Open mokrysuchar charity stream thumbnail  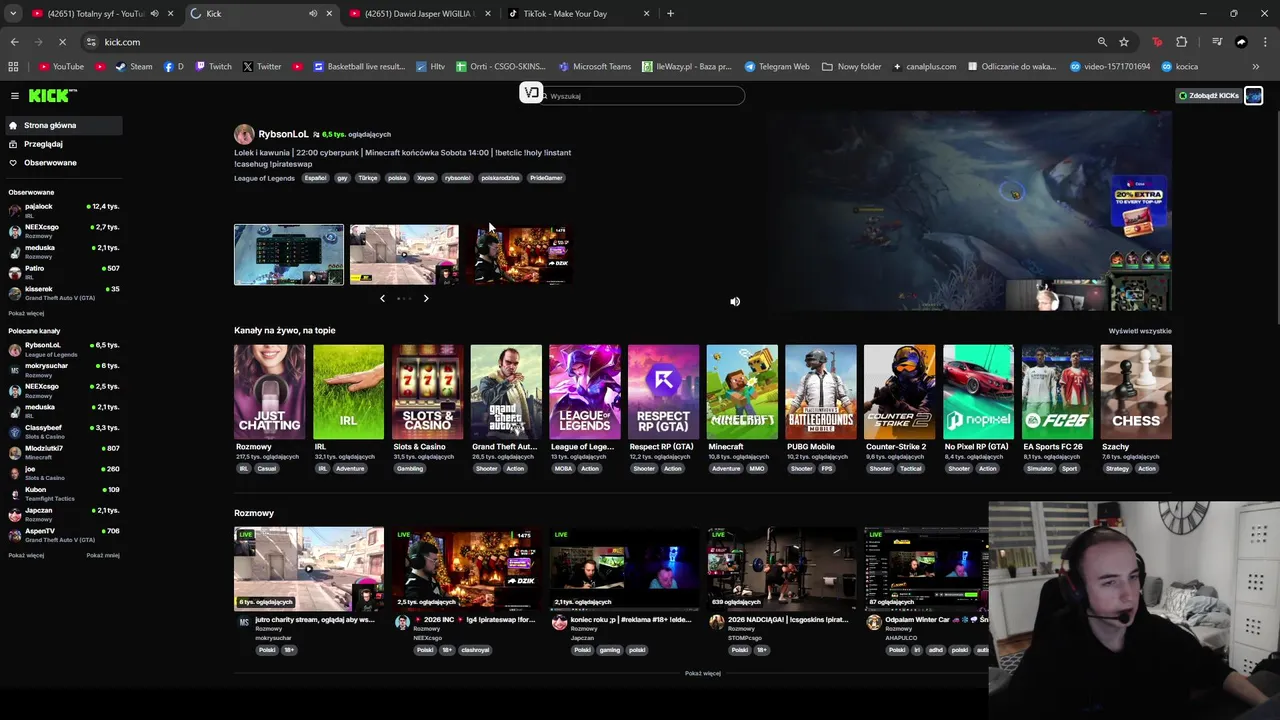pyautogui.click(x=309, y=569)
